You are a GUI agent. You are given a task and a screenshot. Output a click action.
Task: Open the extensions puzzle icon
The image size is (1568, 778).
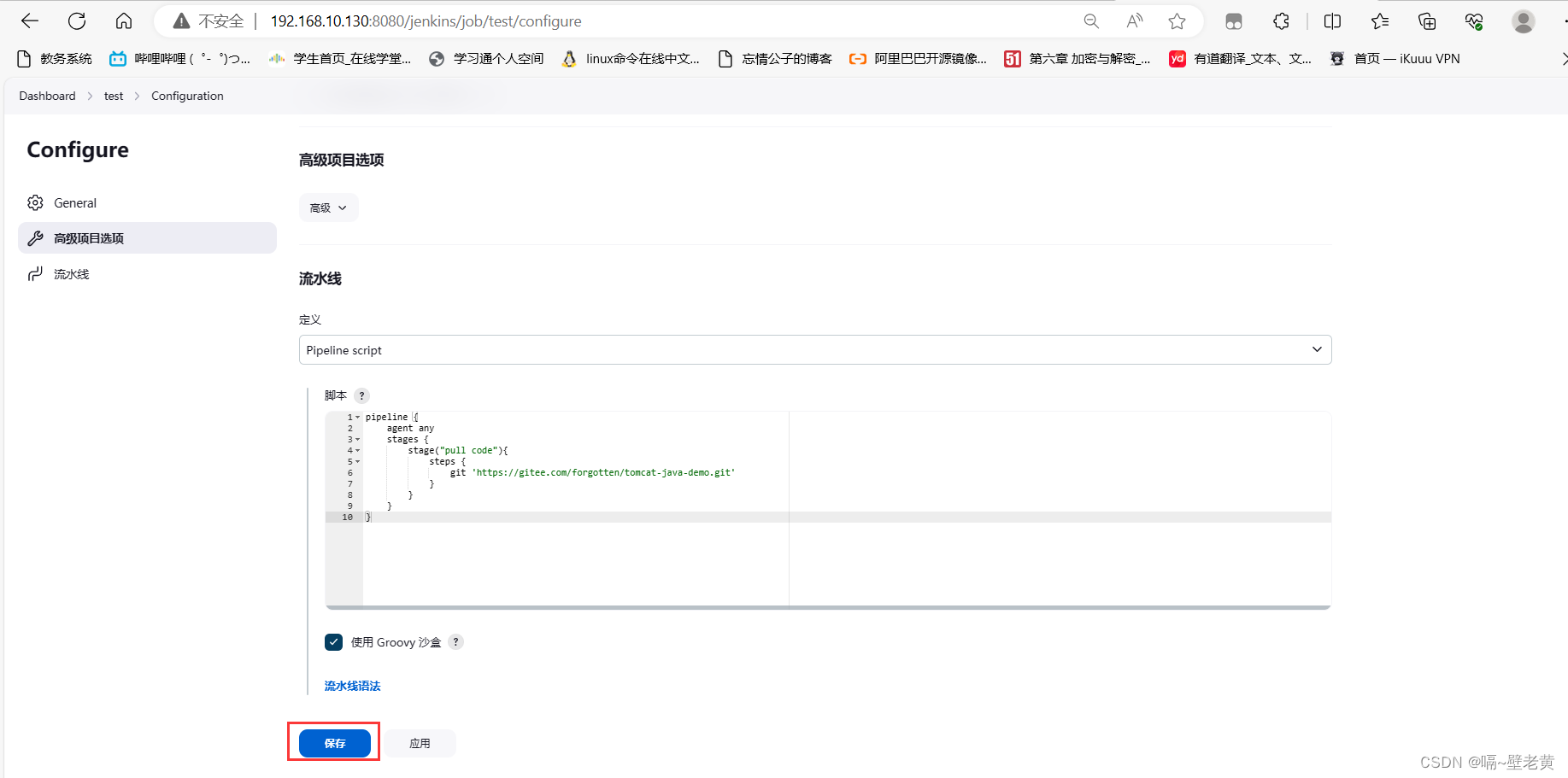click(x=1281, y=21)
